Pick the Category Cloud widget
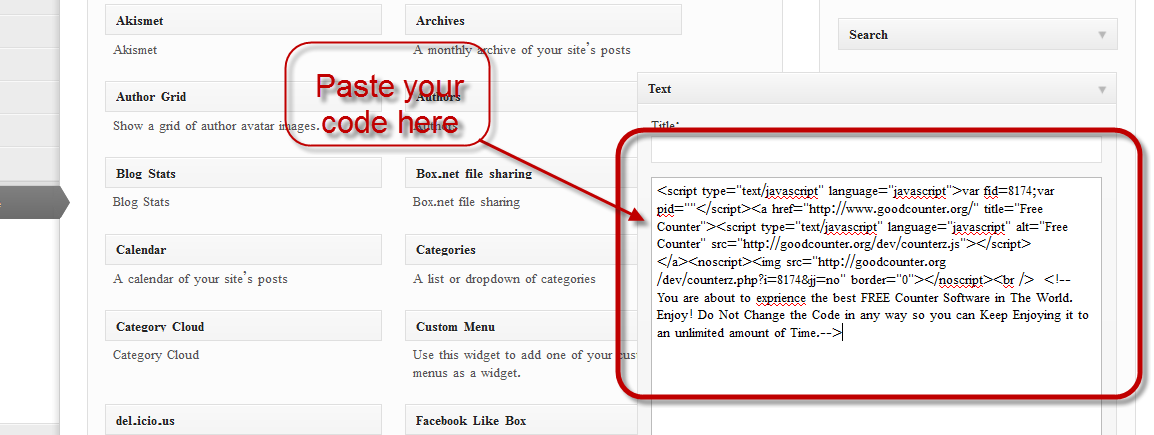 243,326
